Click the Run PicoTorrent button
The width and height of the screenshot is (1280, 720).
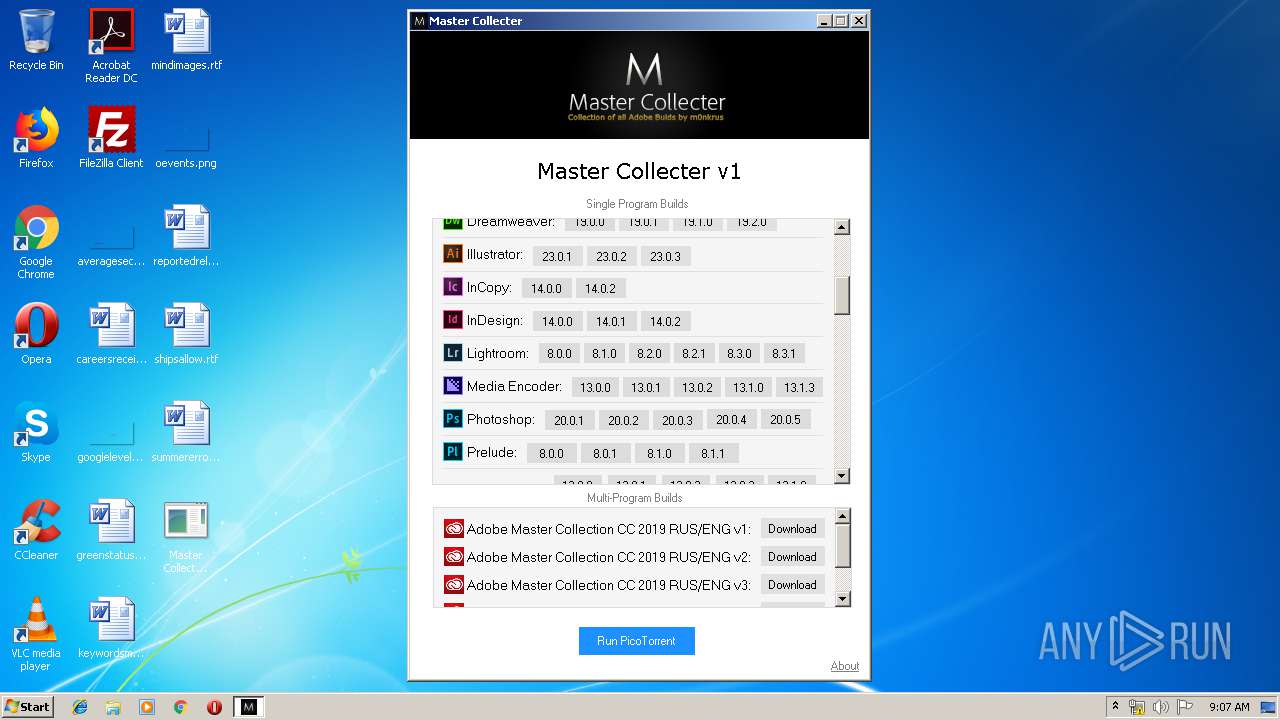[636, 641]
